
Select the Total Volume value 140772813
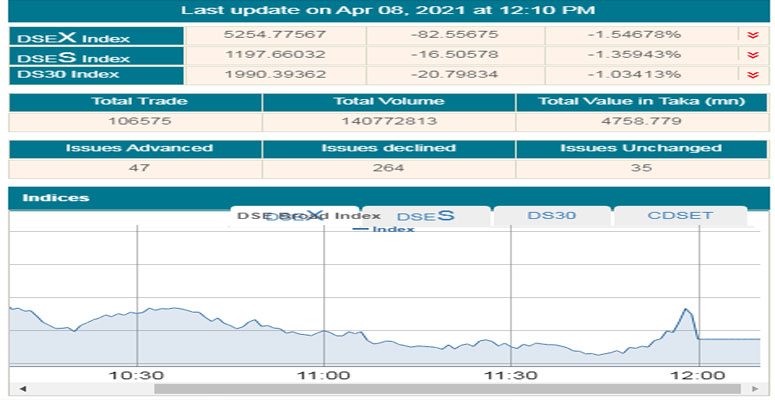pyautogui.click(x=389, y=121)
